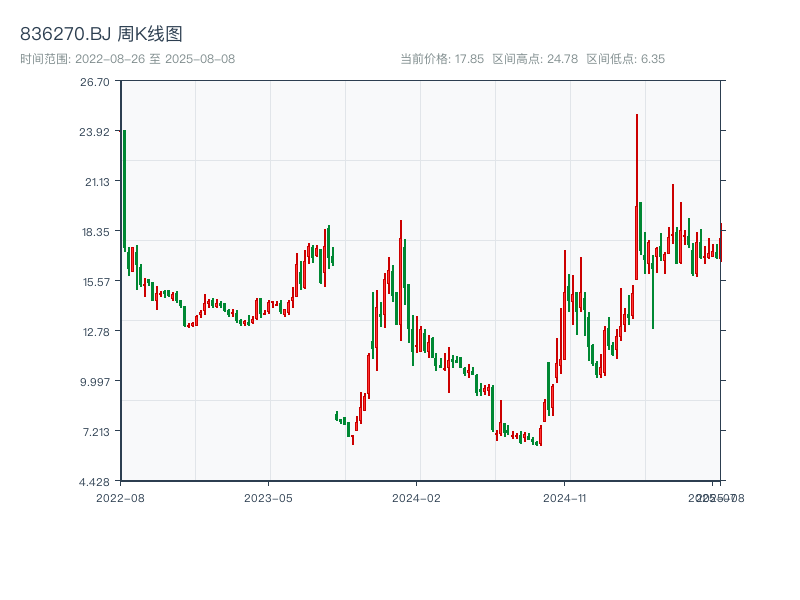Select the 时间范围 2022-08-26 至 2025-08-08 text
The height and width of the screenshot is (600, 800).
click(128, 59)
